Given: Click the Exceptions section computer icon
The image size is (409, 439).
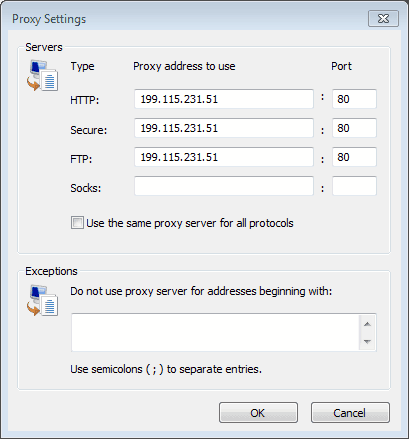Looking at the screenshot, I should tap(42, 300).
